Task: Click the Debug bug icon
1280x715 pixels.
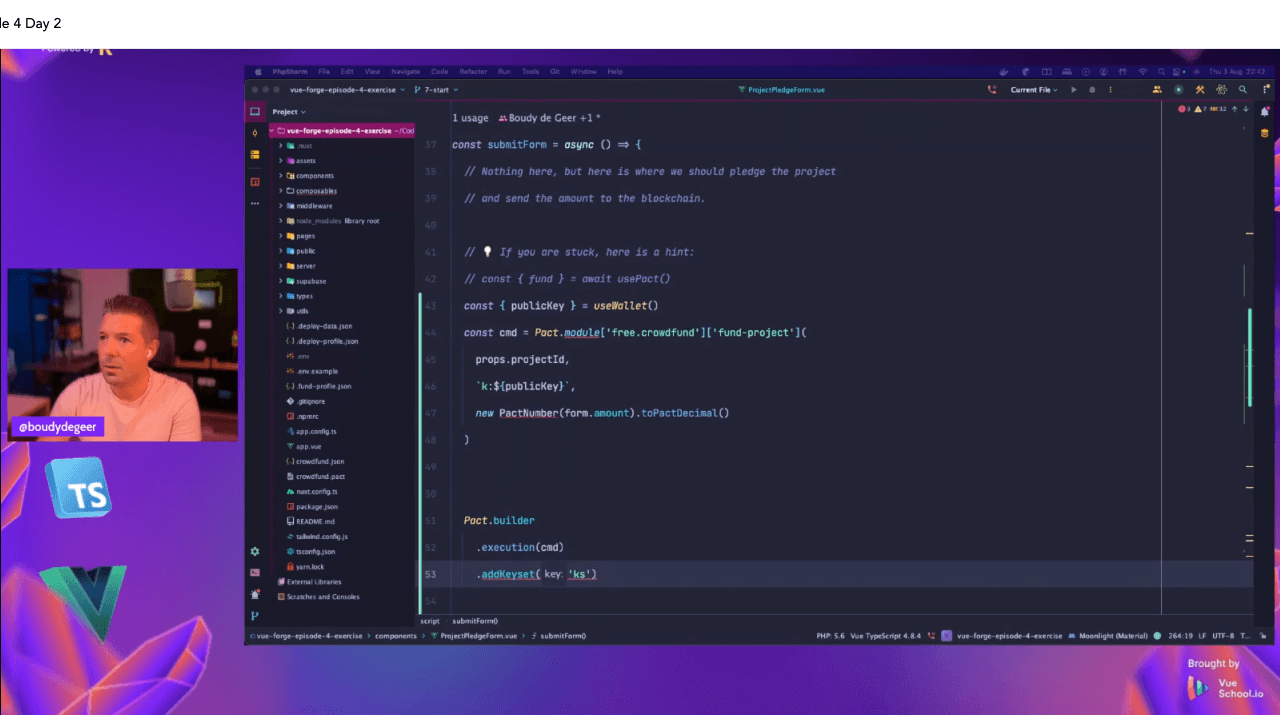Action: pyautogui.click(x=1092, y=90)
